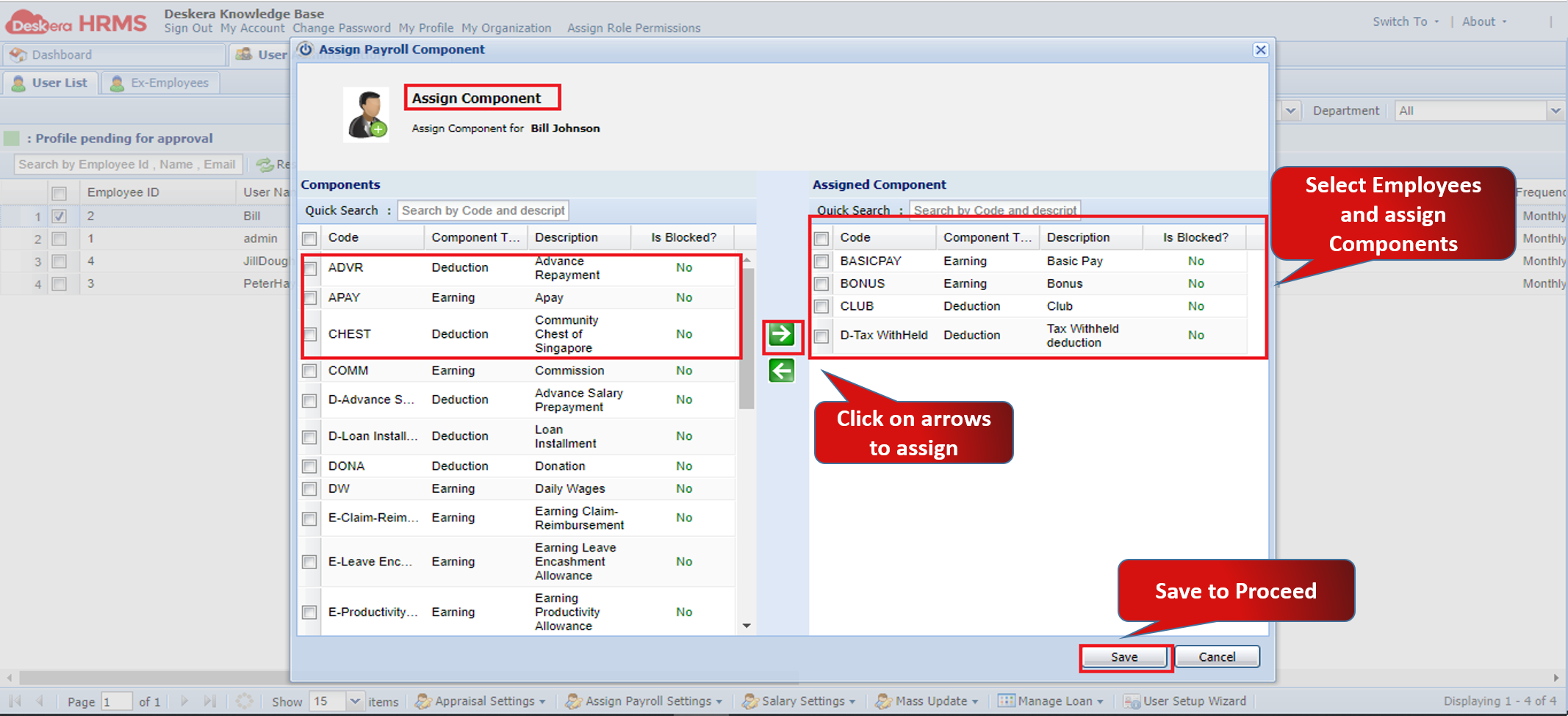Open the Dashboard panel
This screenshot has height=716, width=1568.
click(60, 54)
